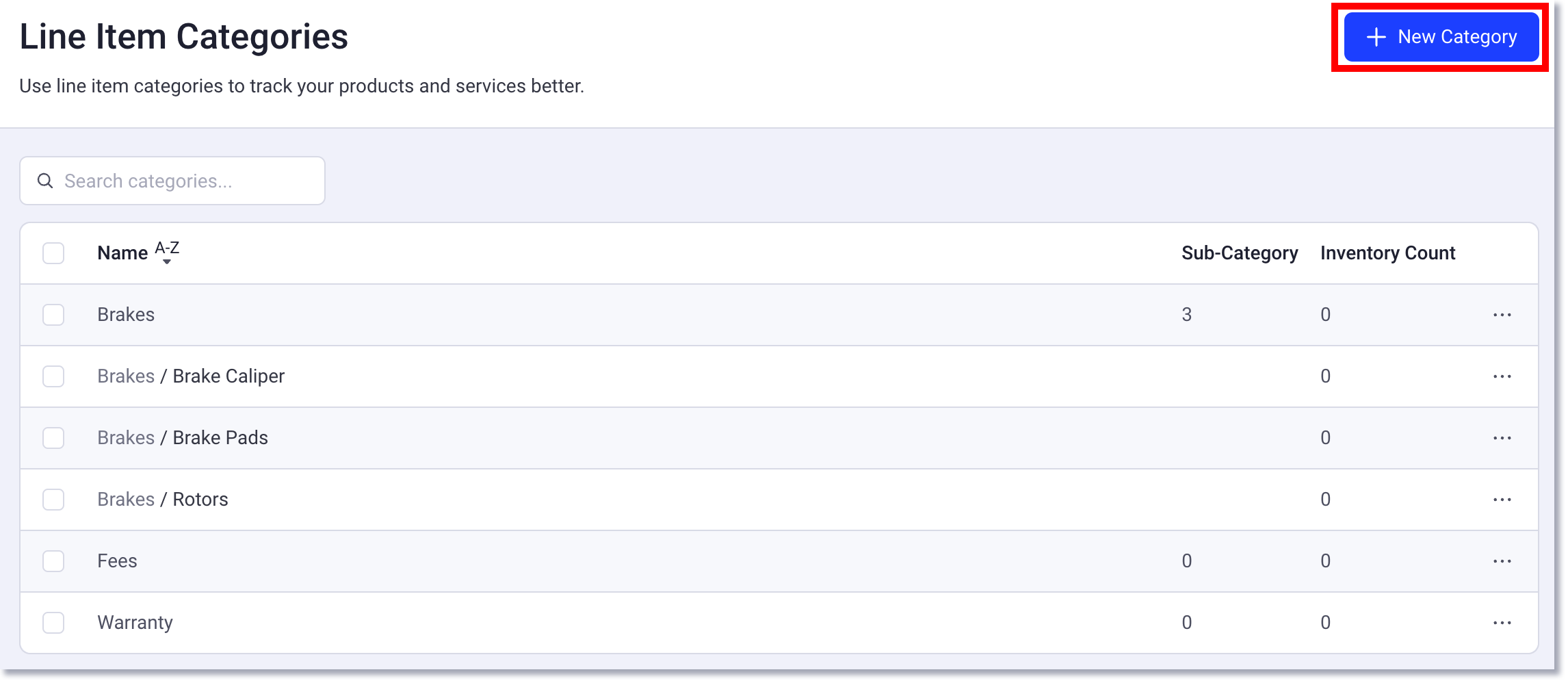Click the plus icon in New Category button

[x=1376, y=36]
